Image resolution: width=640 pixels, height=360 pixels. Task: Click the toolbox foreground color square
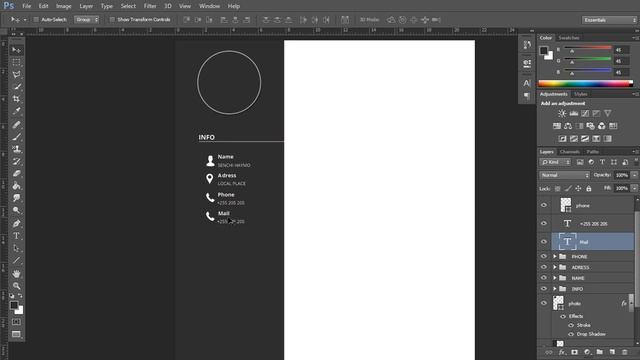click(14, 305)
